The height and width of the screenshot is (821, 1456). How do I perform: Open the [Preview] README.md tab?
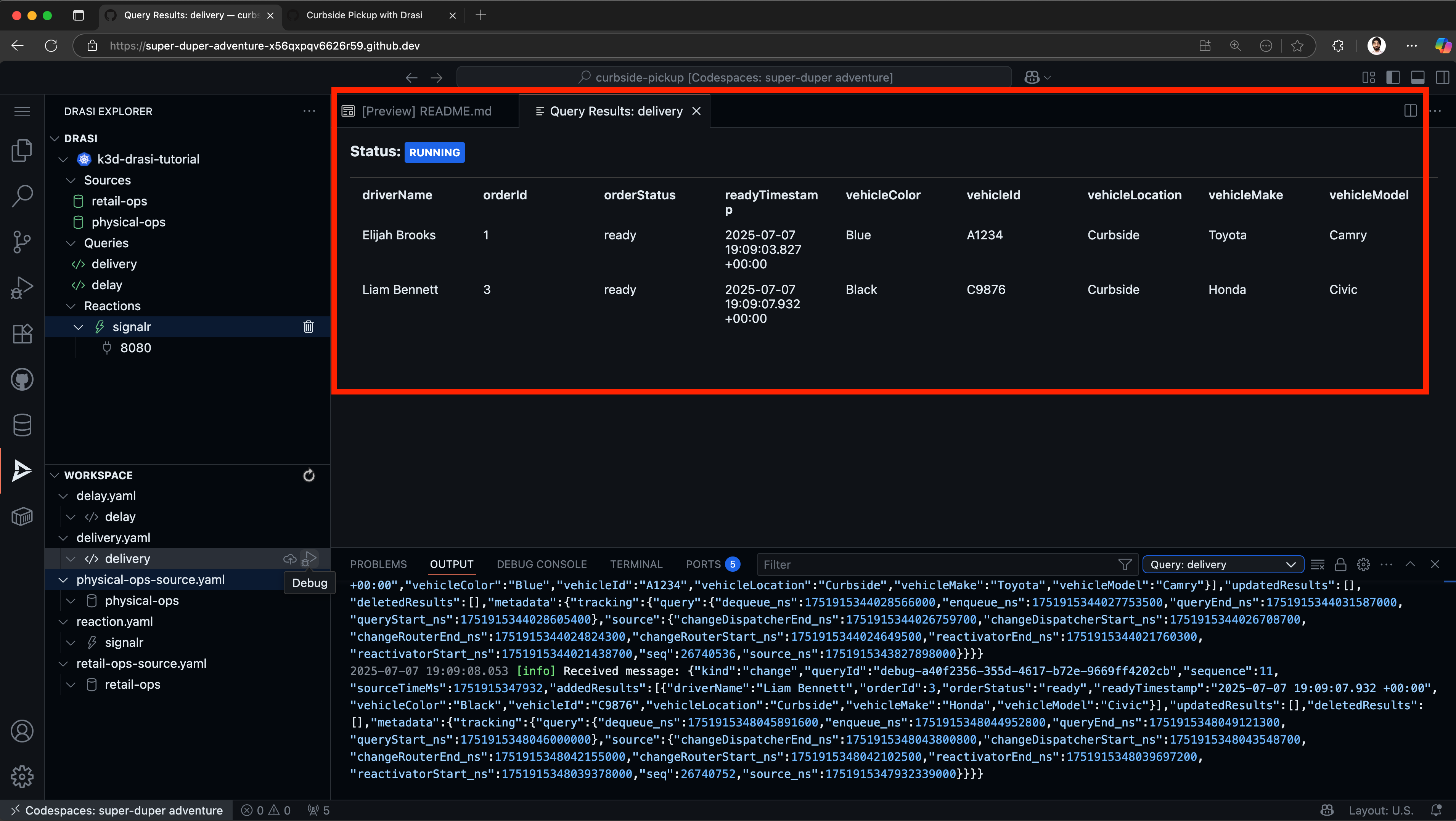tap(427, 111)
